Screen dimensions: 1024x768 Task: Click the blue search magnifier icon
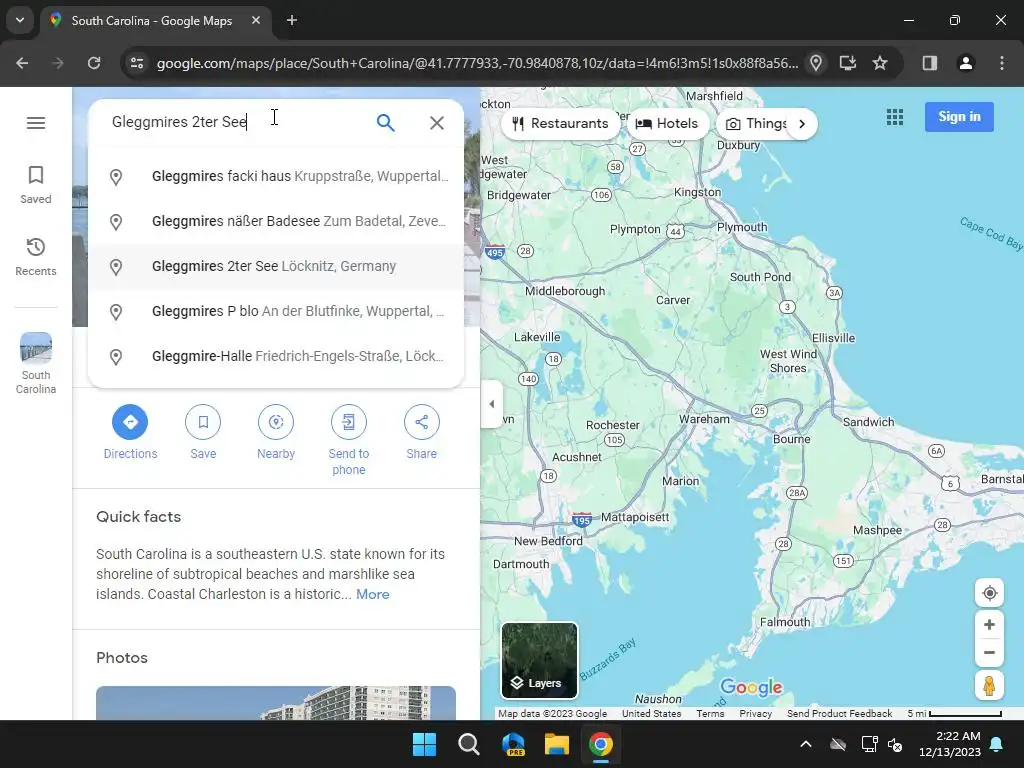click(x=385, y=122)
